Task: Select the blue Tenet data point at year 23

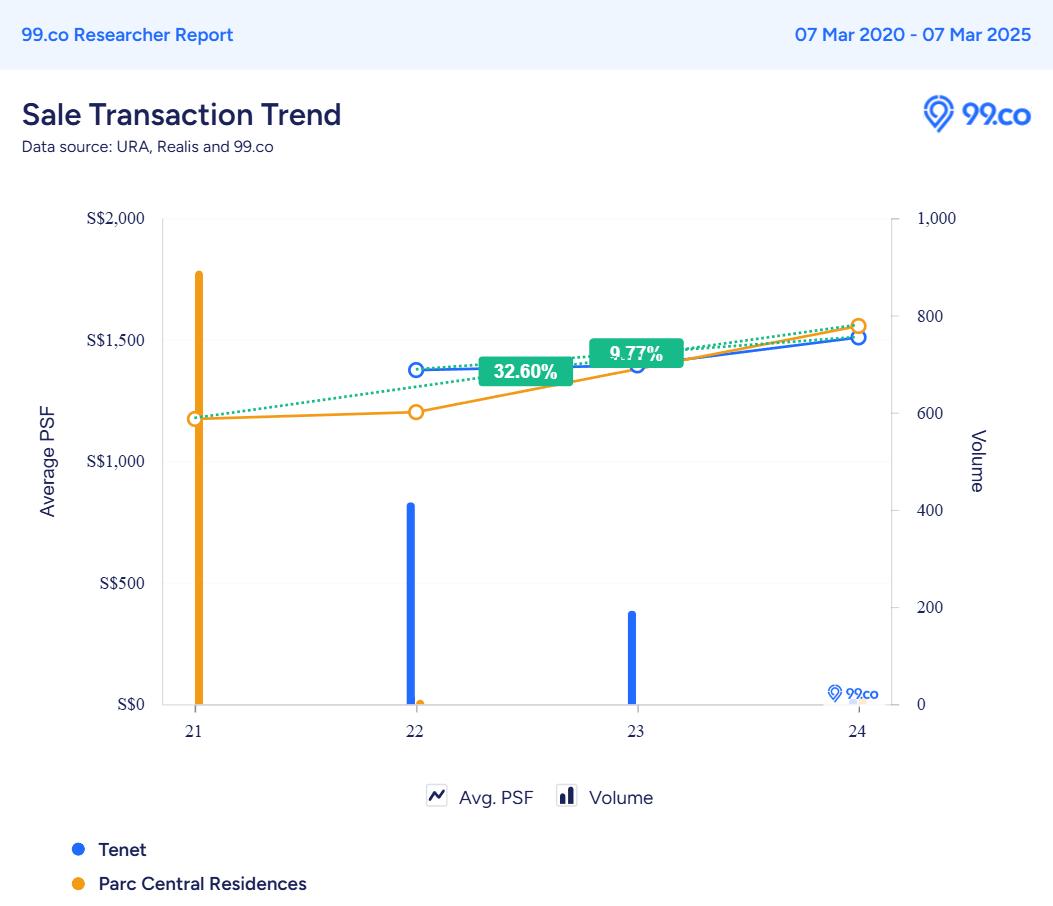Action: (637, 365)
